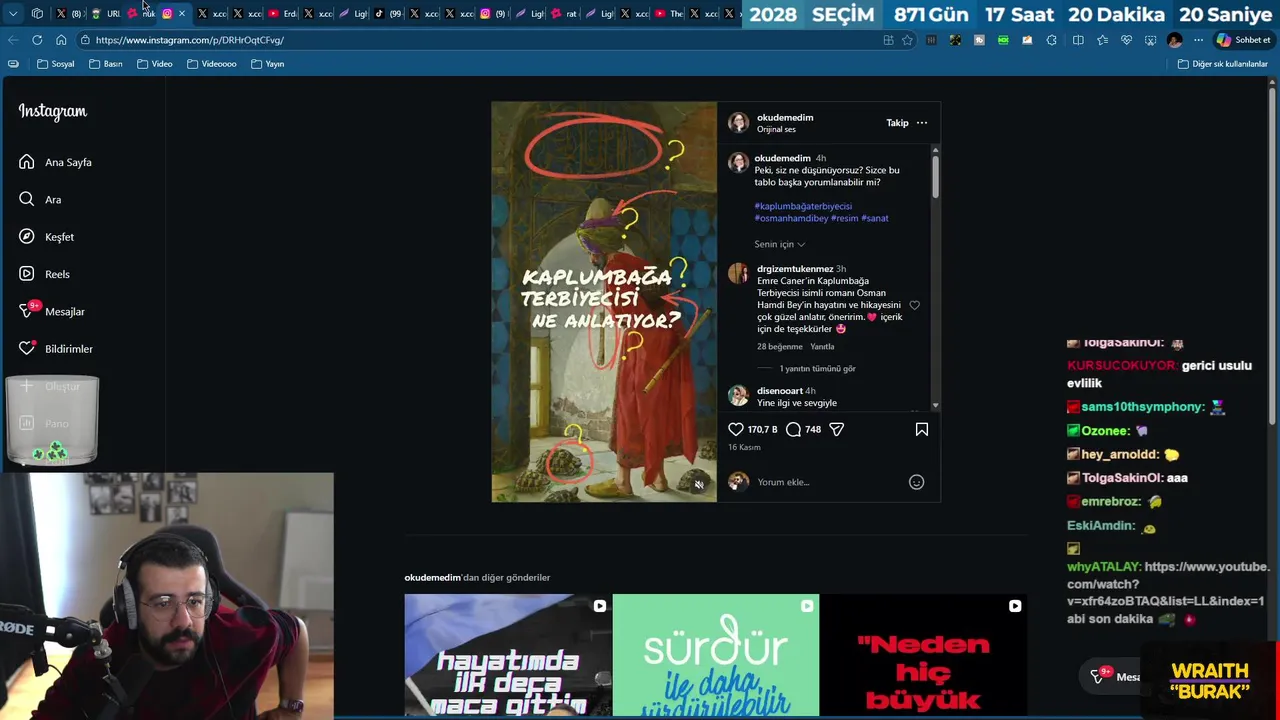Image resolution: width=1280 pixels, height=720 pixels.
Task: Open Reels from the sidebar
Action: click(44, 274)
